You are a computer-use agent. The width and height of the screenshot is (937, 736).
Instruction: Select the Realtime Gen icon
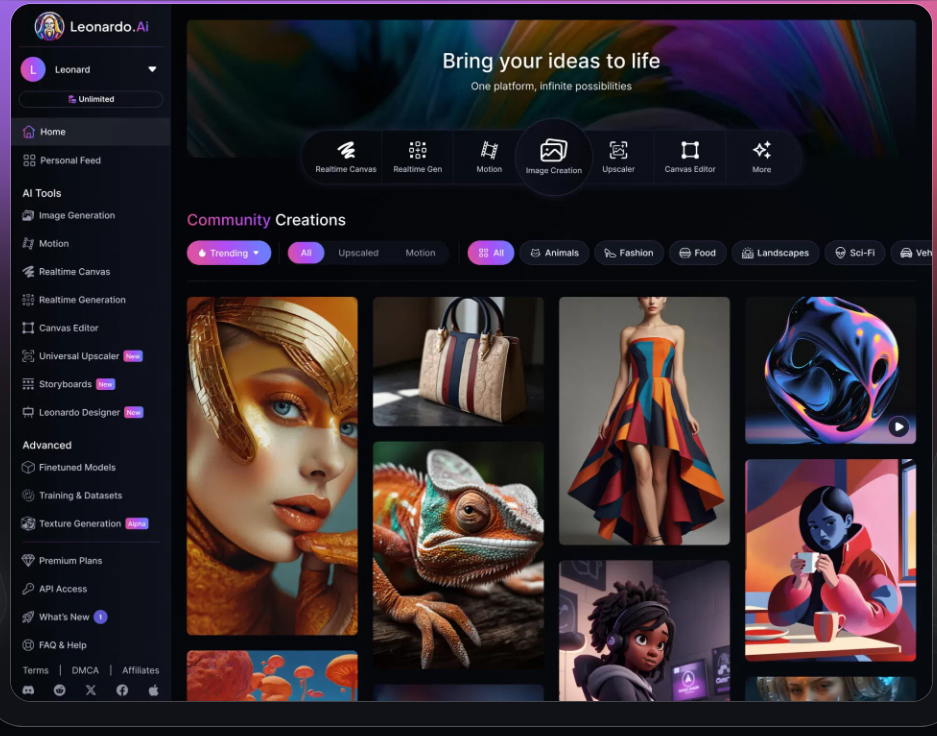tap(417, 151)
